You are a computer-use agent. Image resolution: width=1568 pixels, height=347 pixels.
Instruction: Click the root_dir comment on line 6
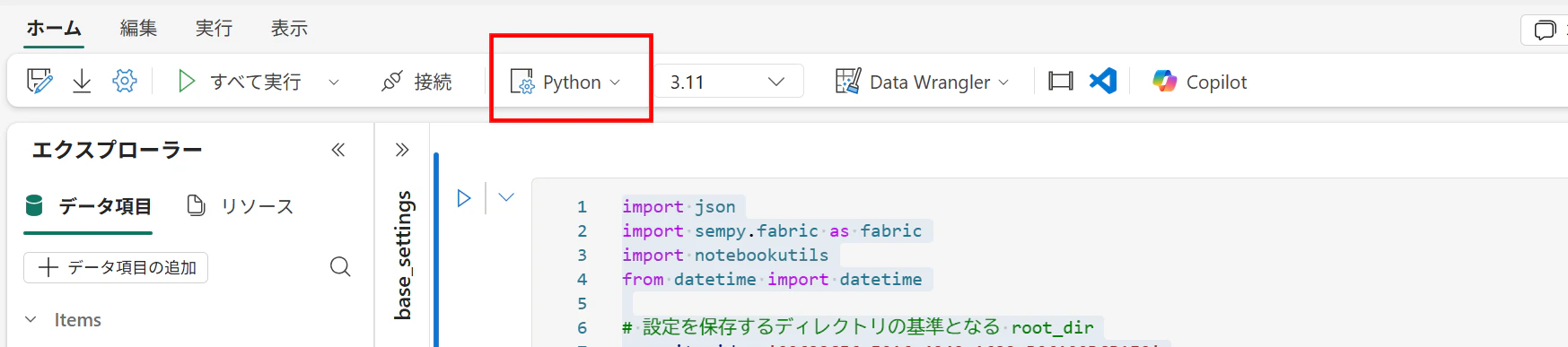pos(858,327)
